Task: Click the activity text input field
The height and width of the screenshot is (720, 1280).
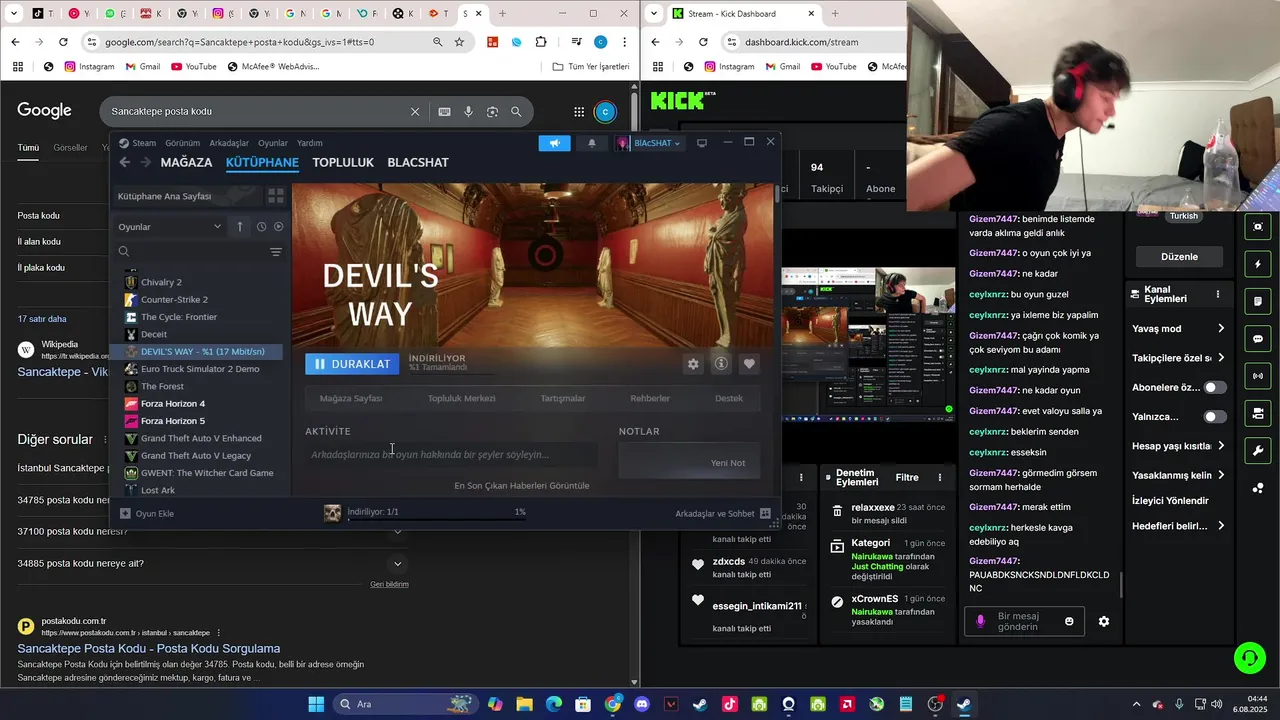Action: (x=451, y=455)
